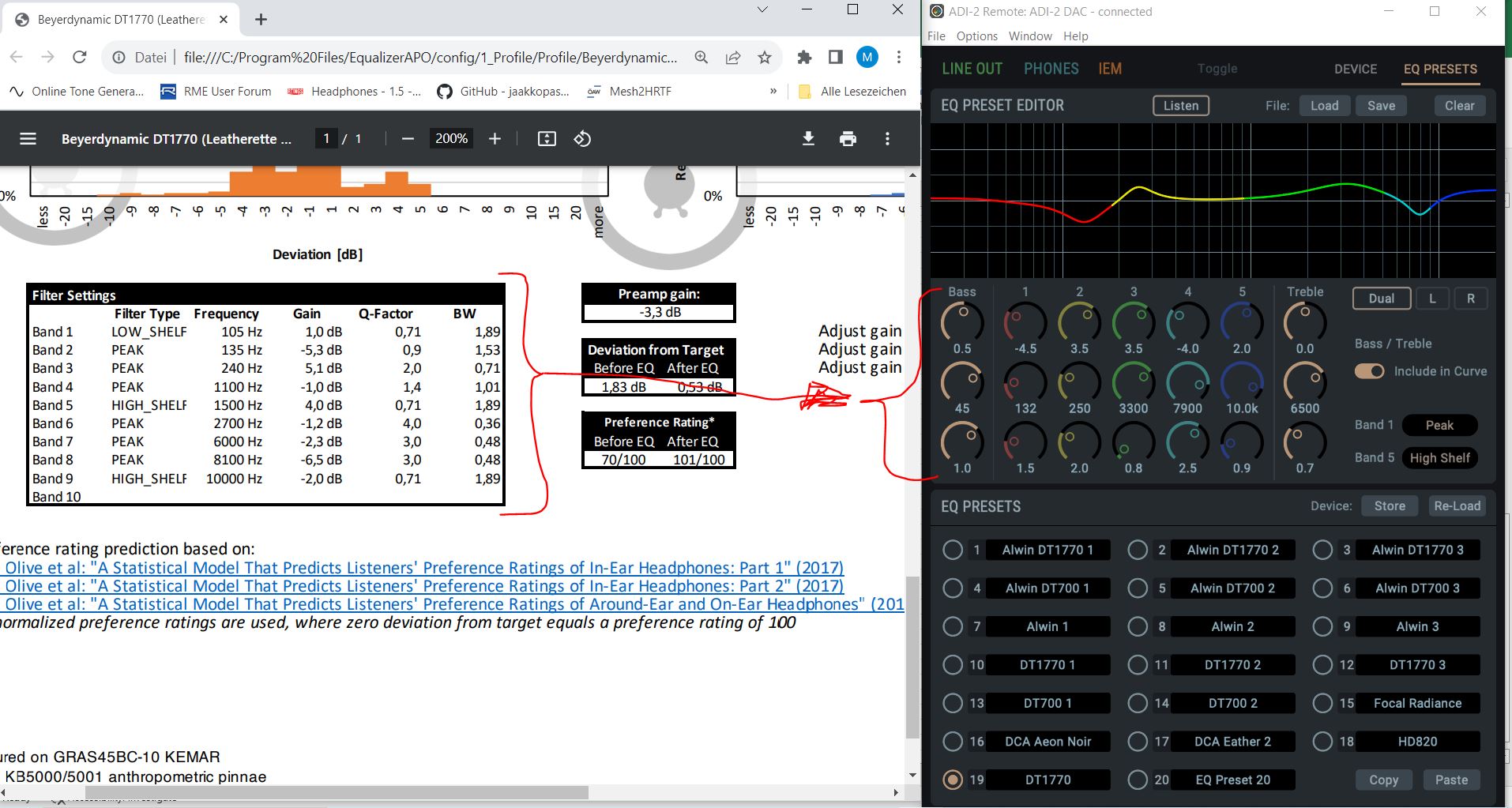Screen dimensions: 1512x808
Task: Select EQ preset 1 Alwin DT1770 1 radio
Action: [x=953, y=550]
